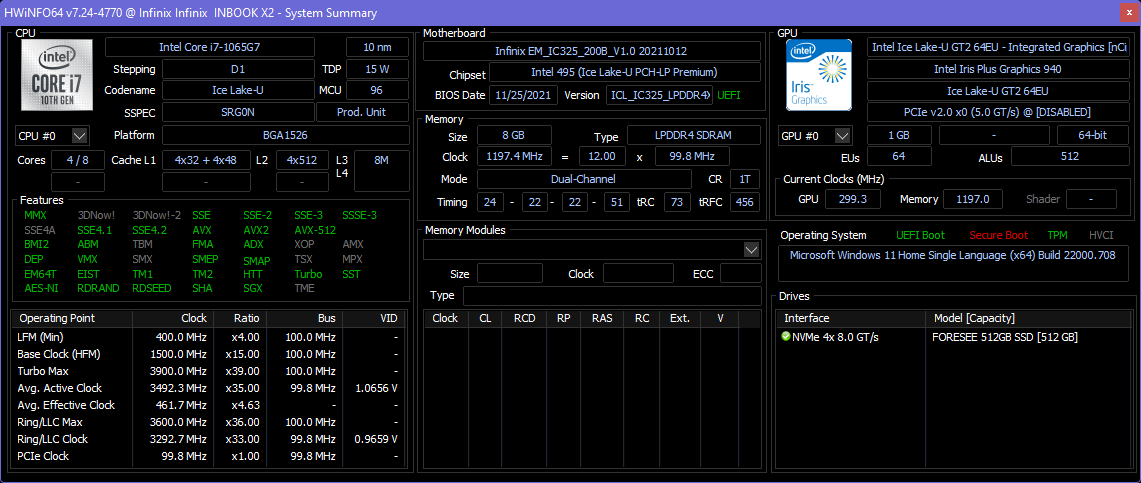Click the Ratio column header in CPU table
This screenshot has width=1141, height=483.
pos(239,319)
